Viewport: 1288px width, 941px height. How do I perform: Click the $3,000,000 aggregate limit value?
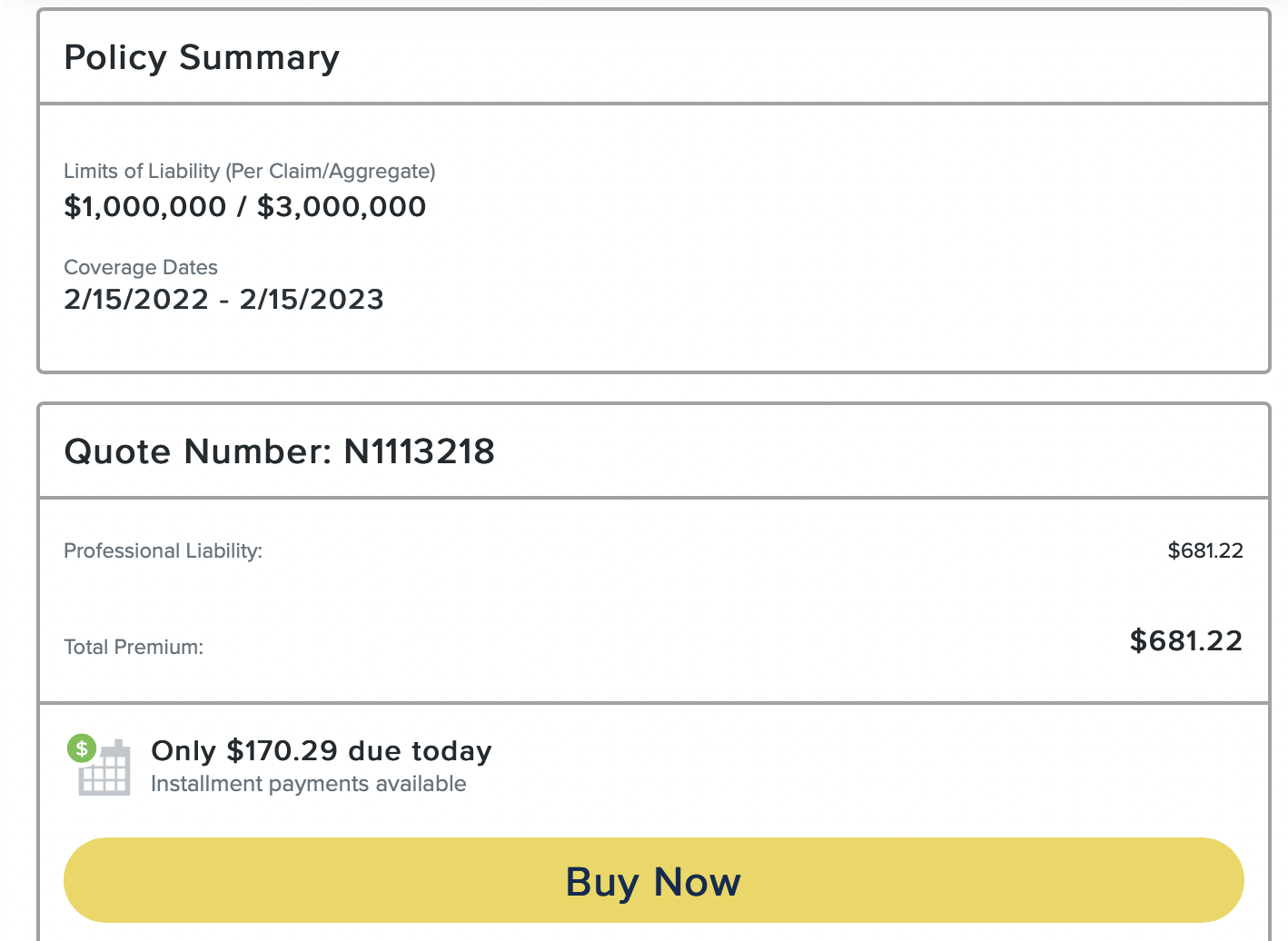tap(342, 207)
